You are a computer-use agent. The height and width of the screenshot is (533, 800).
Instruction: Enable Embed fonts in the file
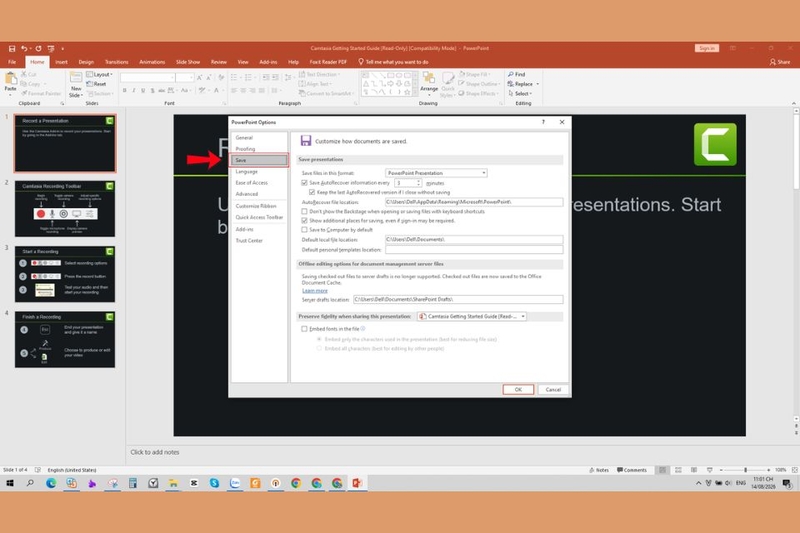click(305, 329)
